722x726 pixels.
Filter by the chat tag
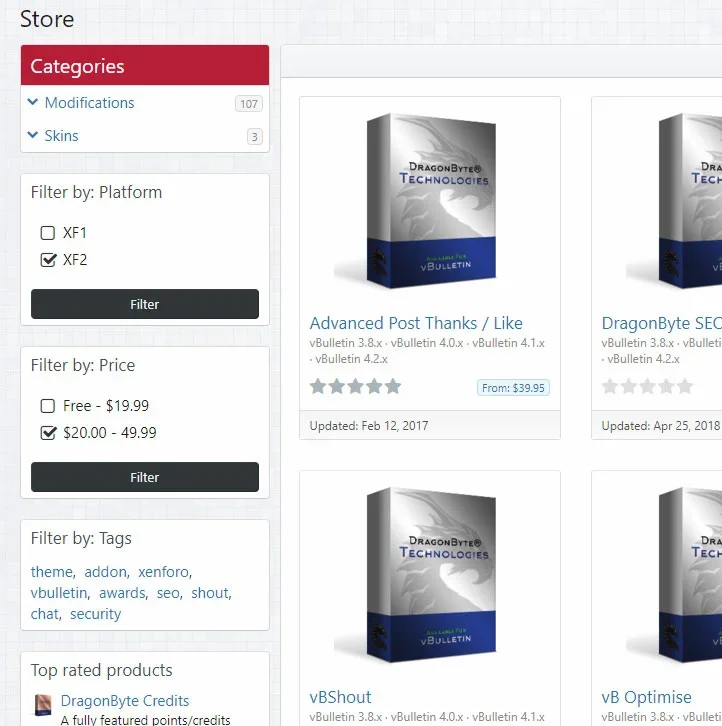(x=45, y=613)
